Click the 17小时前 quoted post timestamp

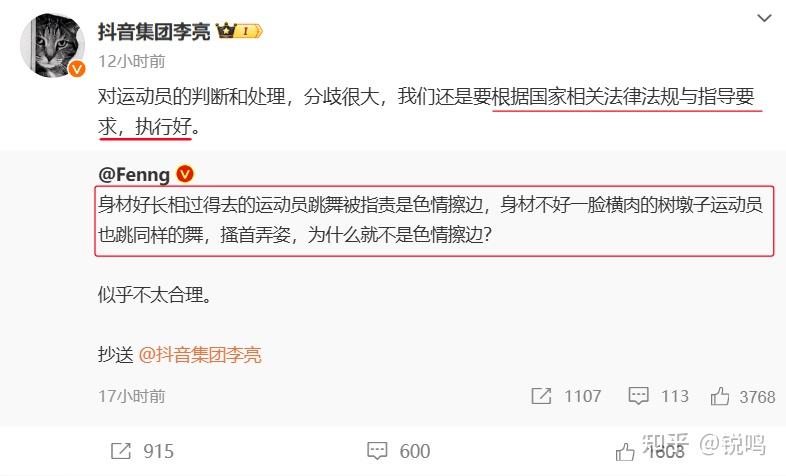point(132,396)
